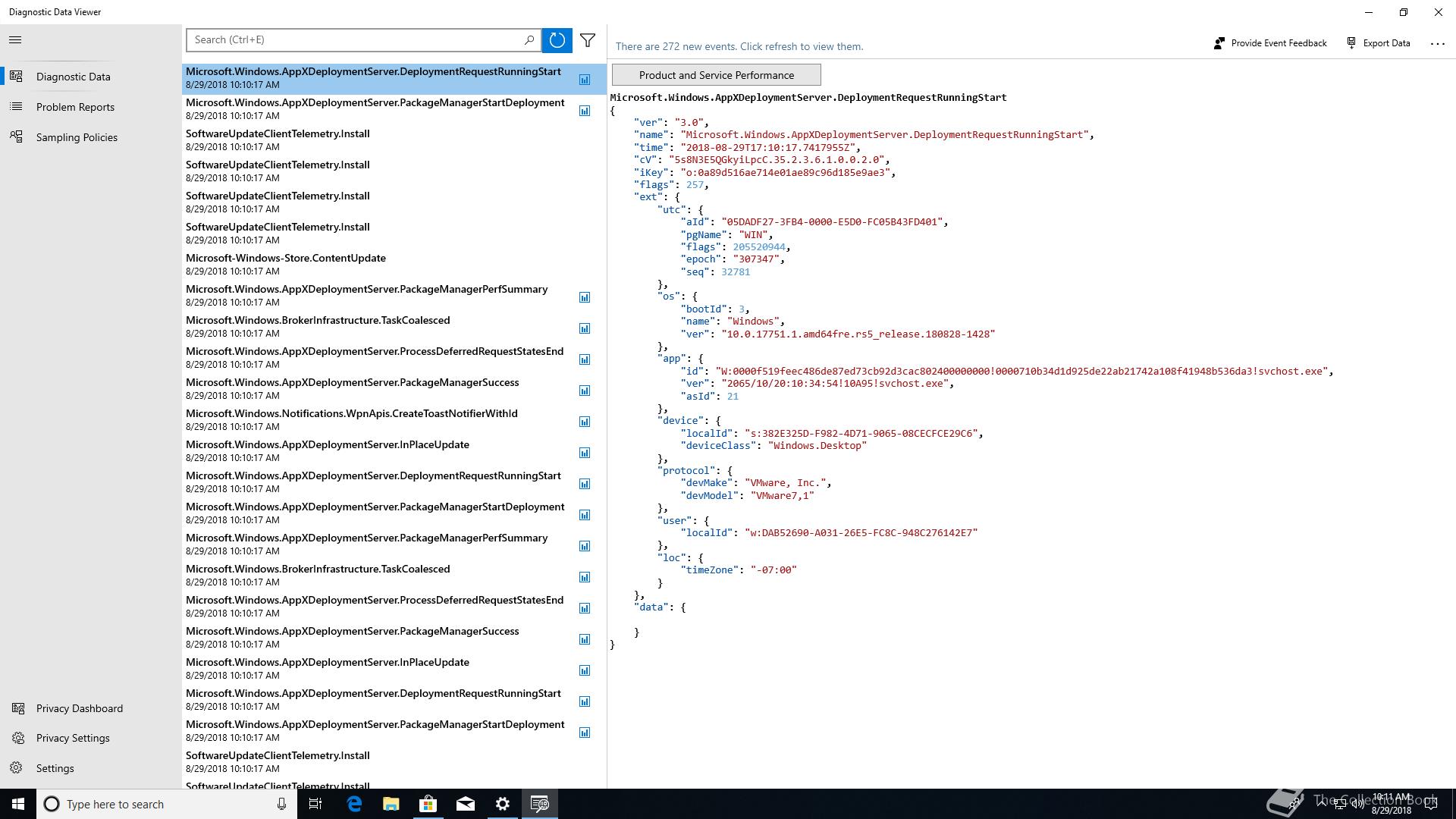This screenshot has height=819, width=1456.
Task: Click chart icon for selected DeploymentRequestRunningStart event
Action: (x=585, y=80)
